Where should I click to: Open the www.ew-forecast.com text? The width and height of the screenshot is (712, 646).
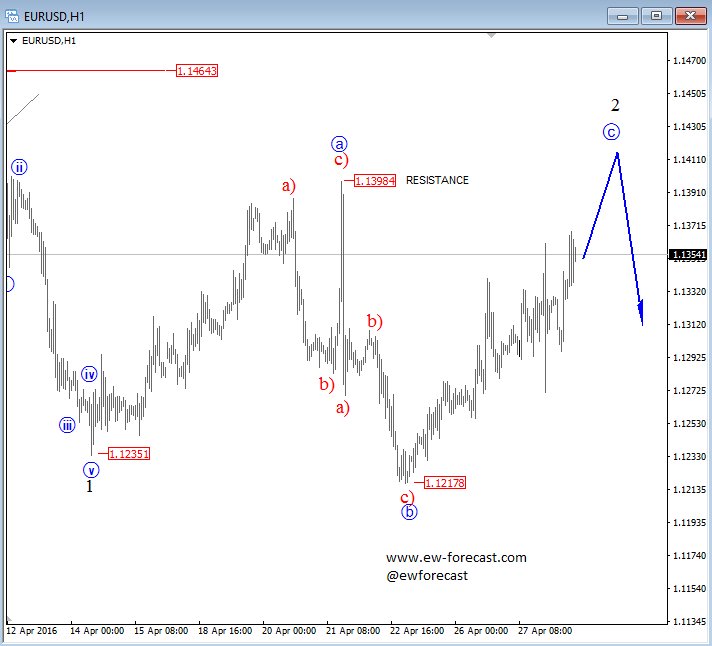tap(456, 557)
